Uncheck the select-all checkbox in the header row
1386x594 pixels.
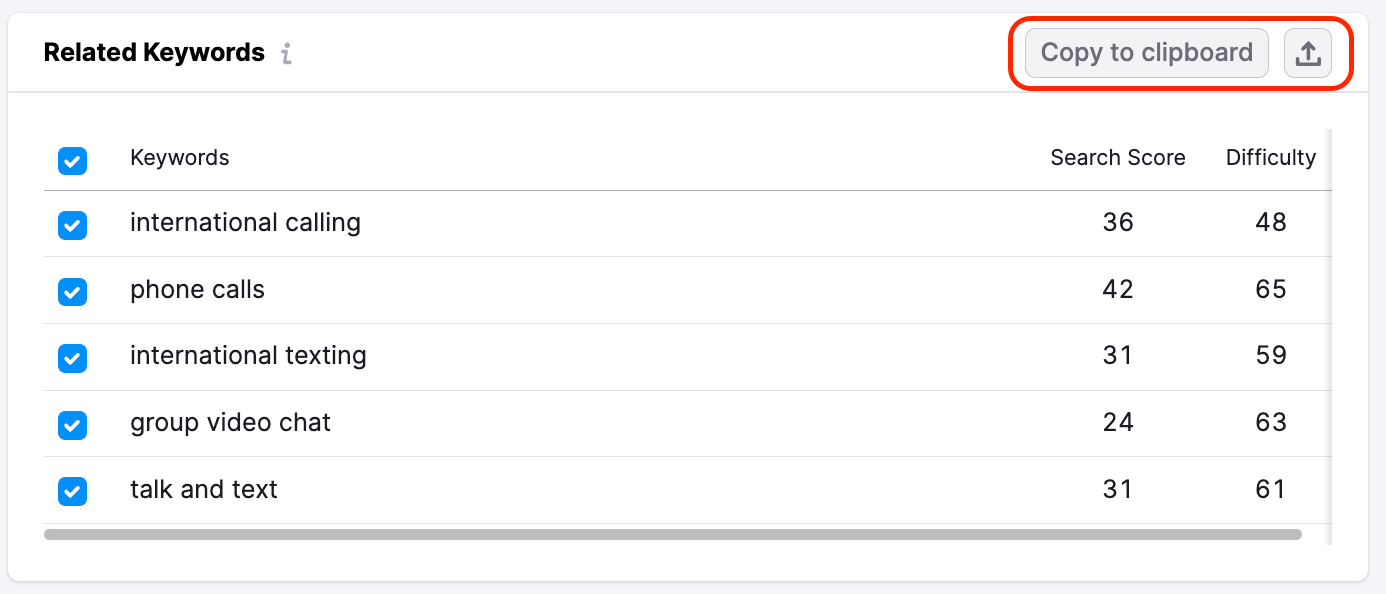[x=72, y=160]
